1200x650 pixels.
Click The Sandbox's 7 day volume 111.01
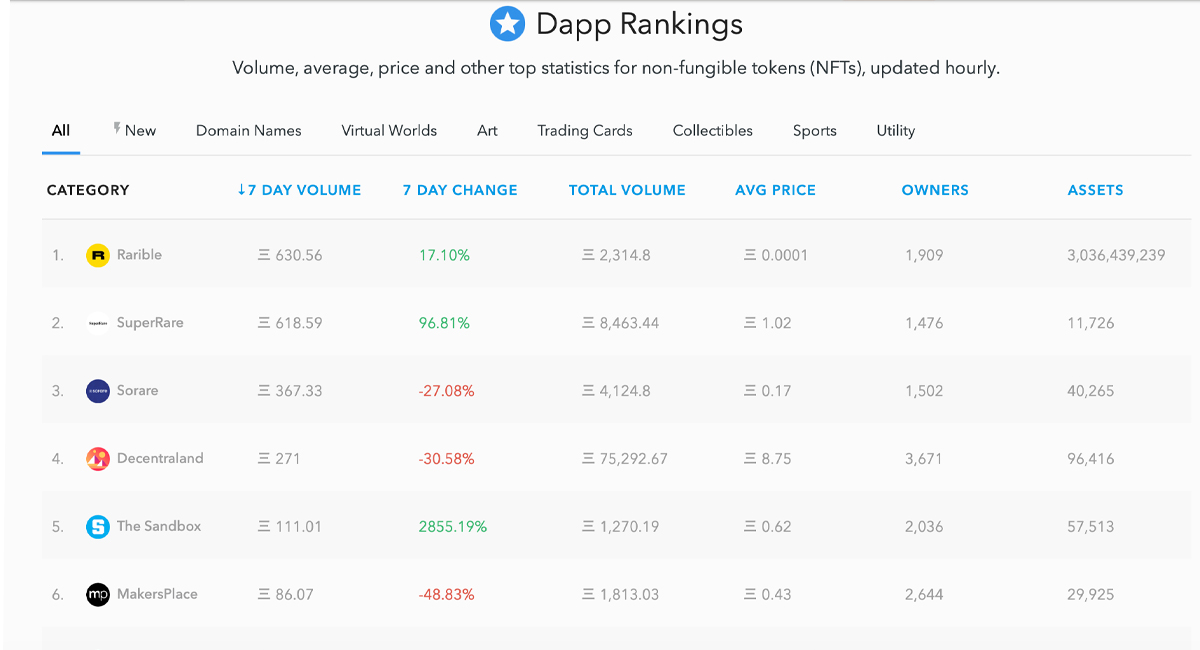(x=290, y=526)
